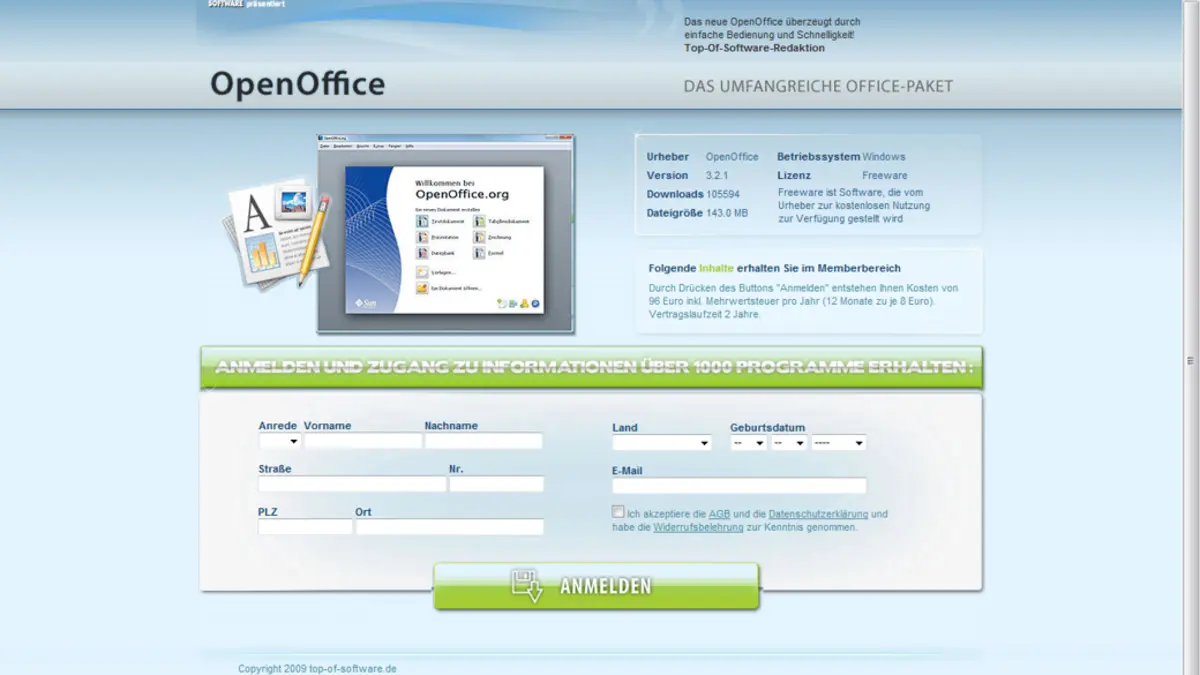Click the Dateigröße 143.0 MB value
The height and width of the screenshot is (675, 1200).
(727, 213)
